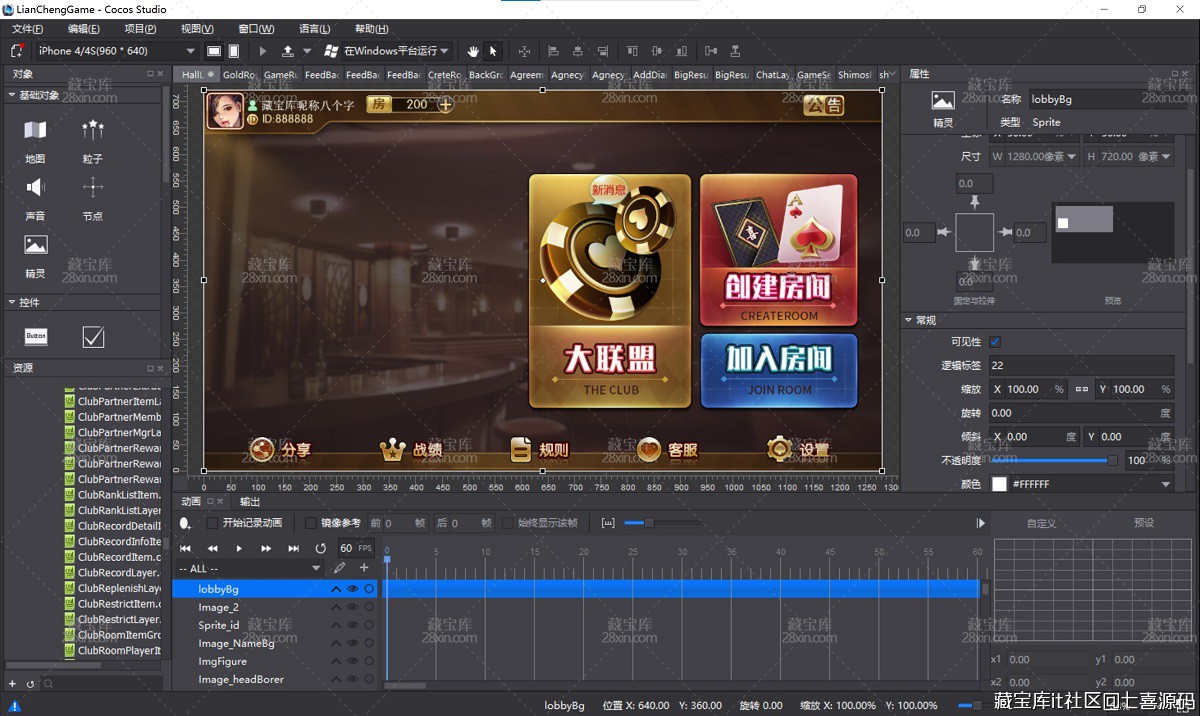This screenshot has height=716, width=1200.
Task: Add the Particle (粒子) object
Action: 93,131
